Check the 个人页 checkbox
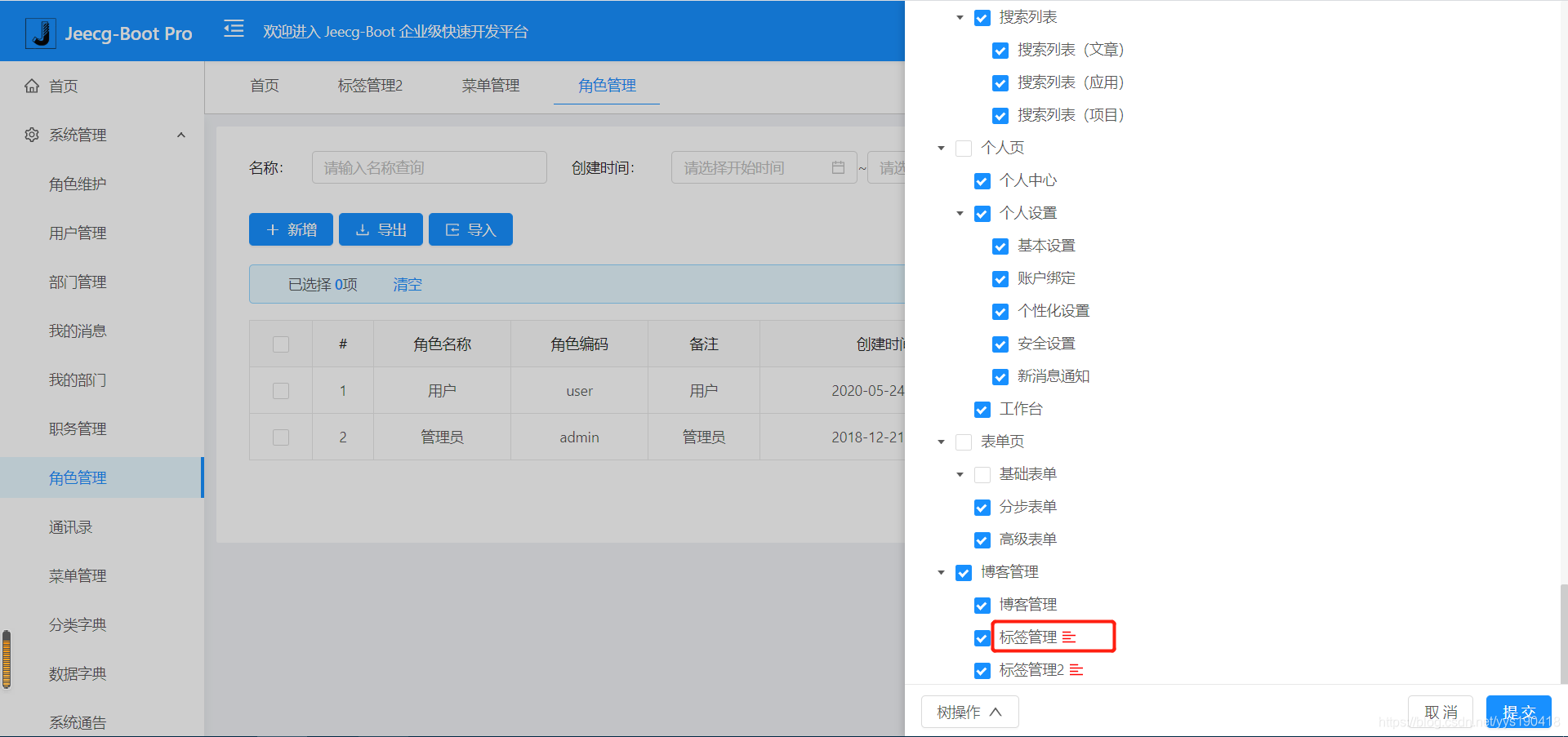Image resolution: width=1568 pixels, height=737 pixels. pos(964,149)
